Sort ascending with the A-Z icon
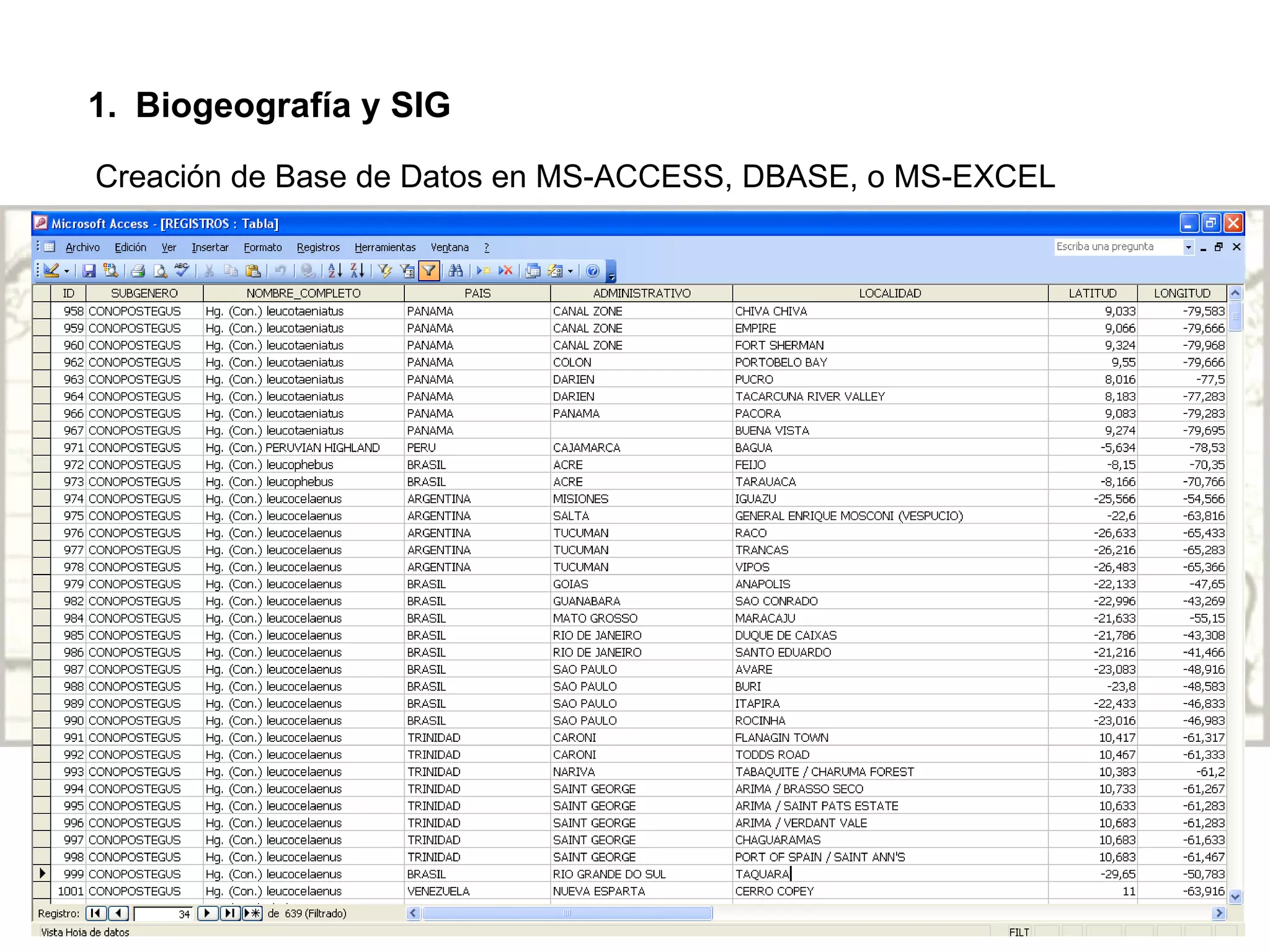The width and height of the screenshot is (1270, 952). pos(335,271)
